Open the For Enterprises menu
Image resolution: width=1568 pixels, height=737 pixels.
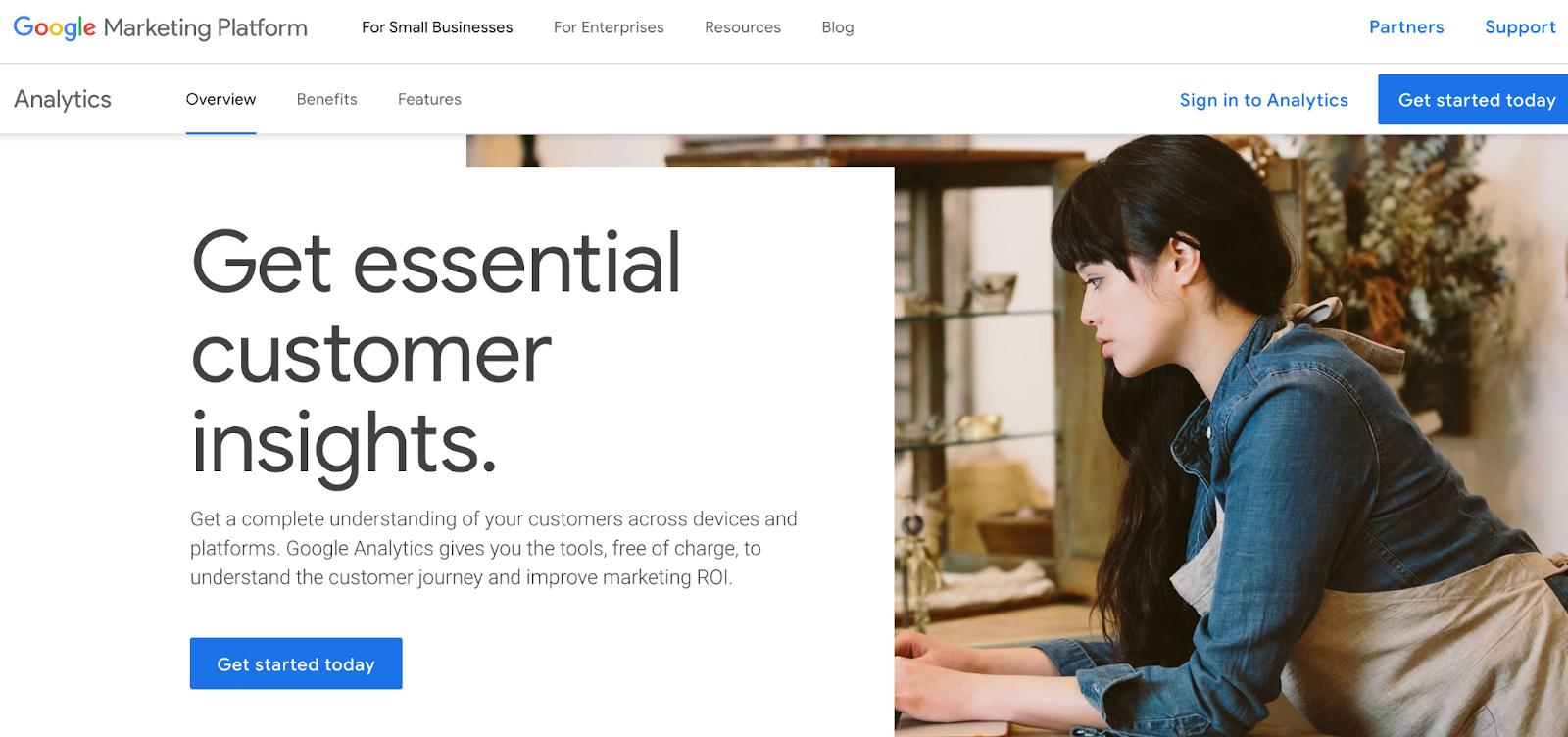coord(609,27)
